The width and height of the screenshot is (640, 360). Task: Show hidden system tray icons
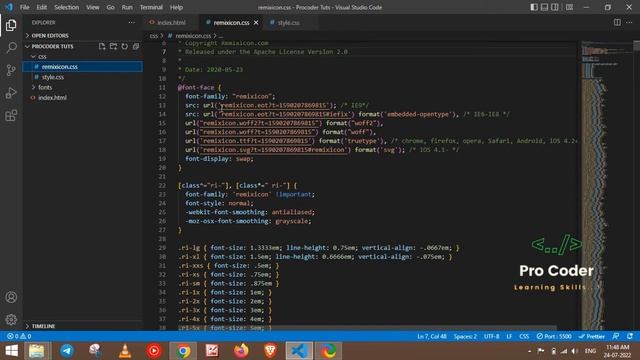(529, 351)
